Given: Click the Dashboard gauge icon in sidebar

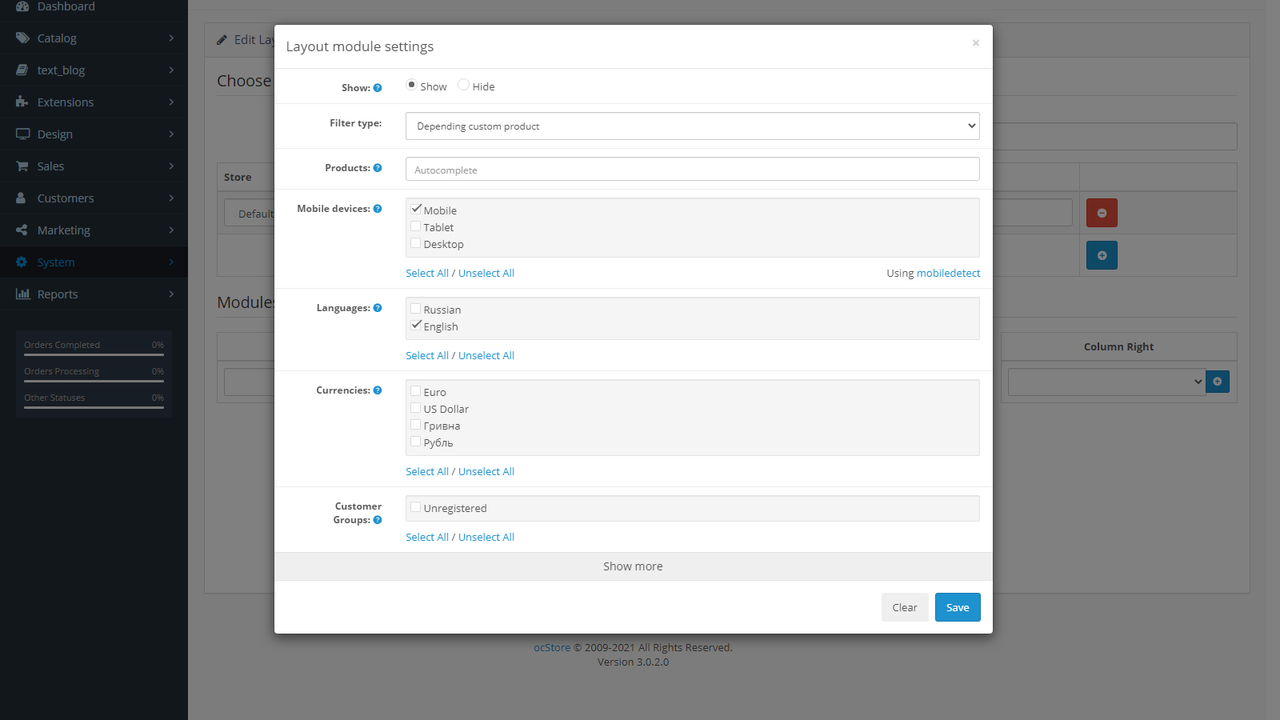Looking at the screenshot, I should point(22,6).
